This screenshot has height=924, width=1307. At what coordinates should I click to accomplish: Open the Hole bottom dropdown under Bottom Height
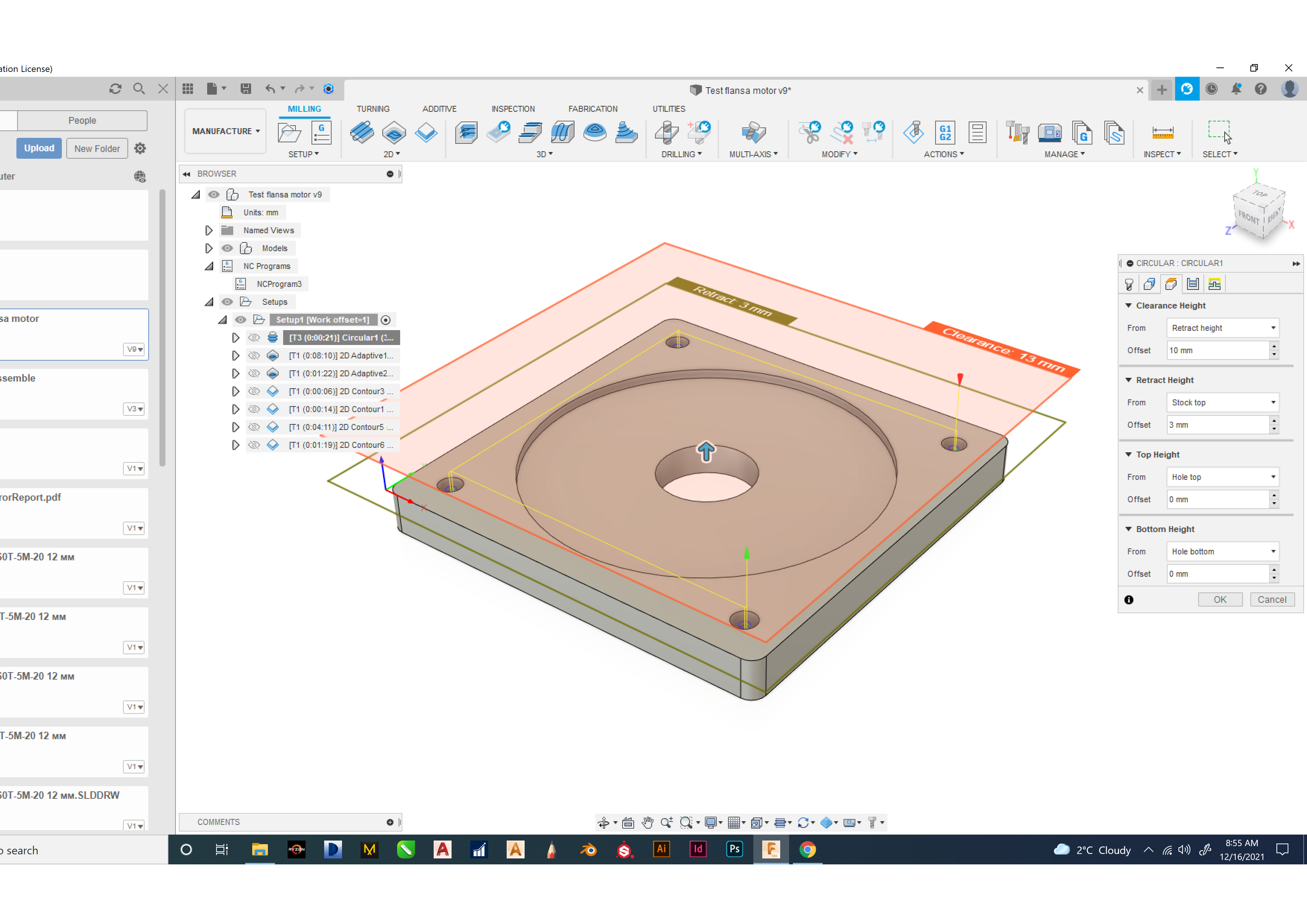coord(1273,551)
